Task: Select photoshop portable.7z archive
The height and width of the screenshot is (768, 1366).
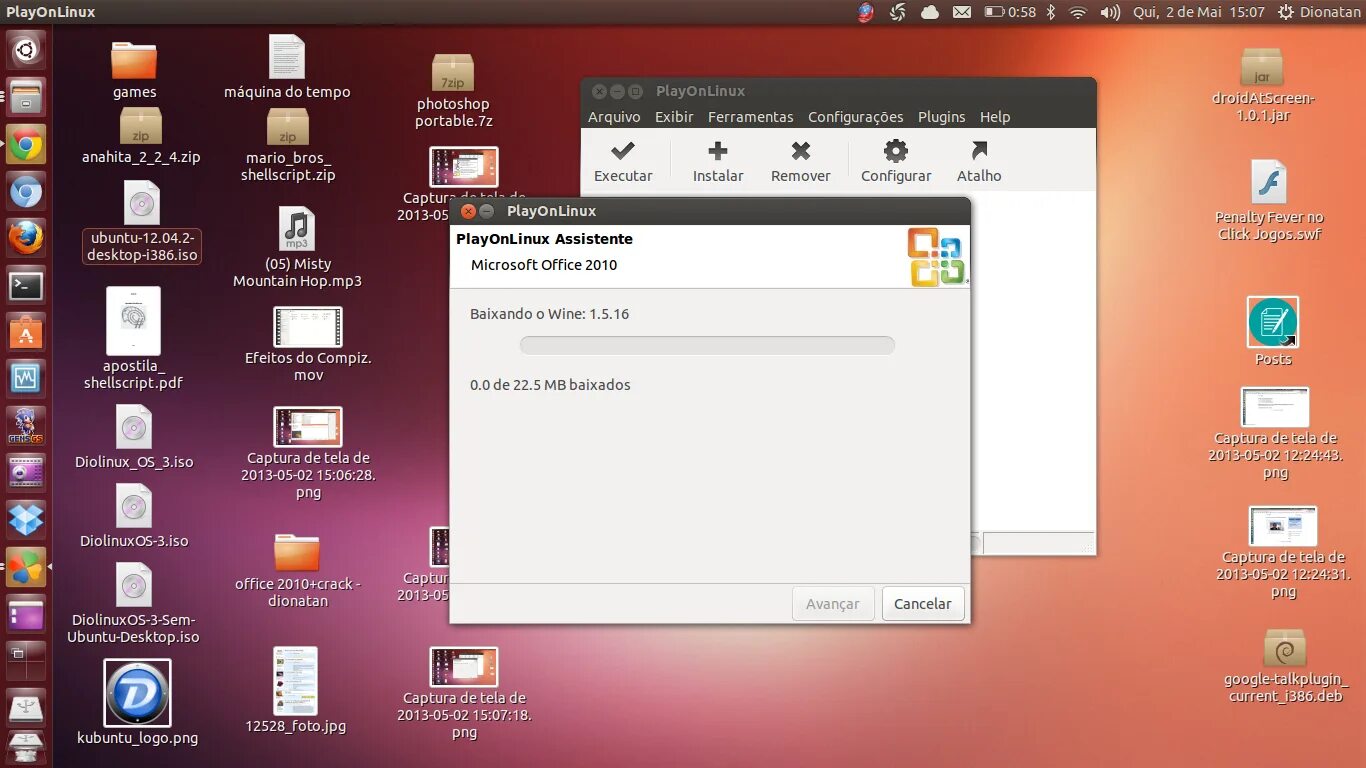Action: click(453, 91)
